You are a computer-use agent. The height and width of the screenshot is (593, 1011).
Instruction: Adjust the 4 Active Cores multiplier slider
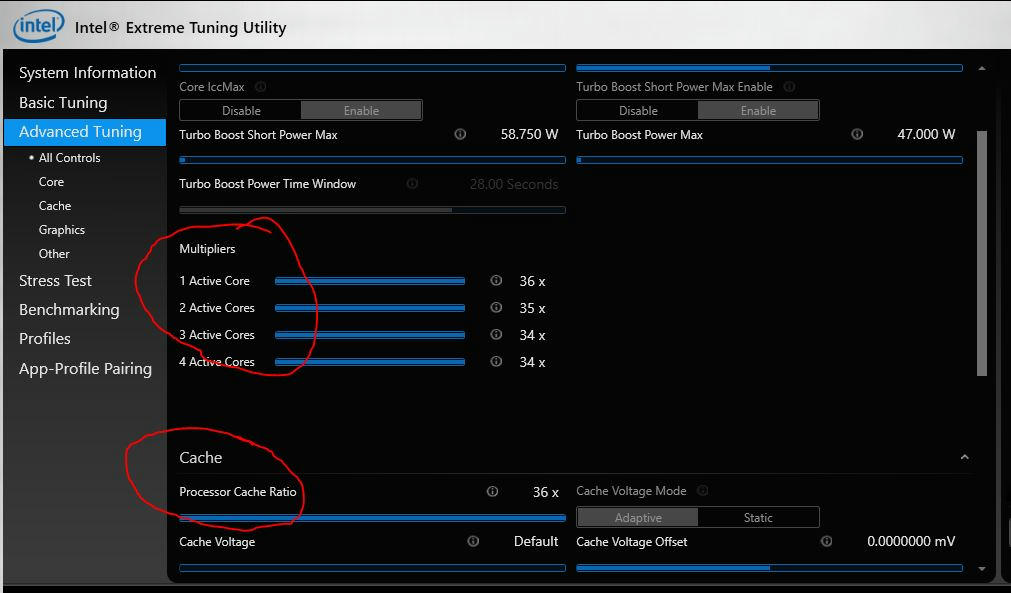370,362
